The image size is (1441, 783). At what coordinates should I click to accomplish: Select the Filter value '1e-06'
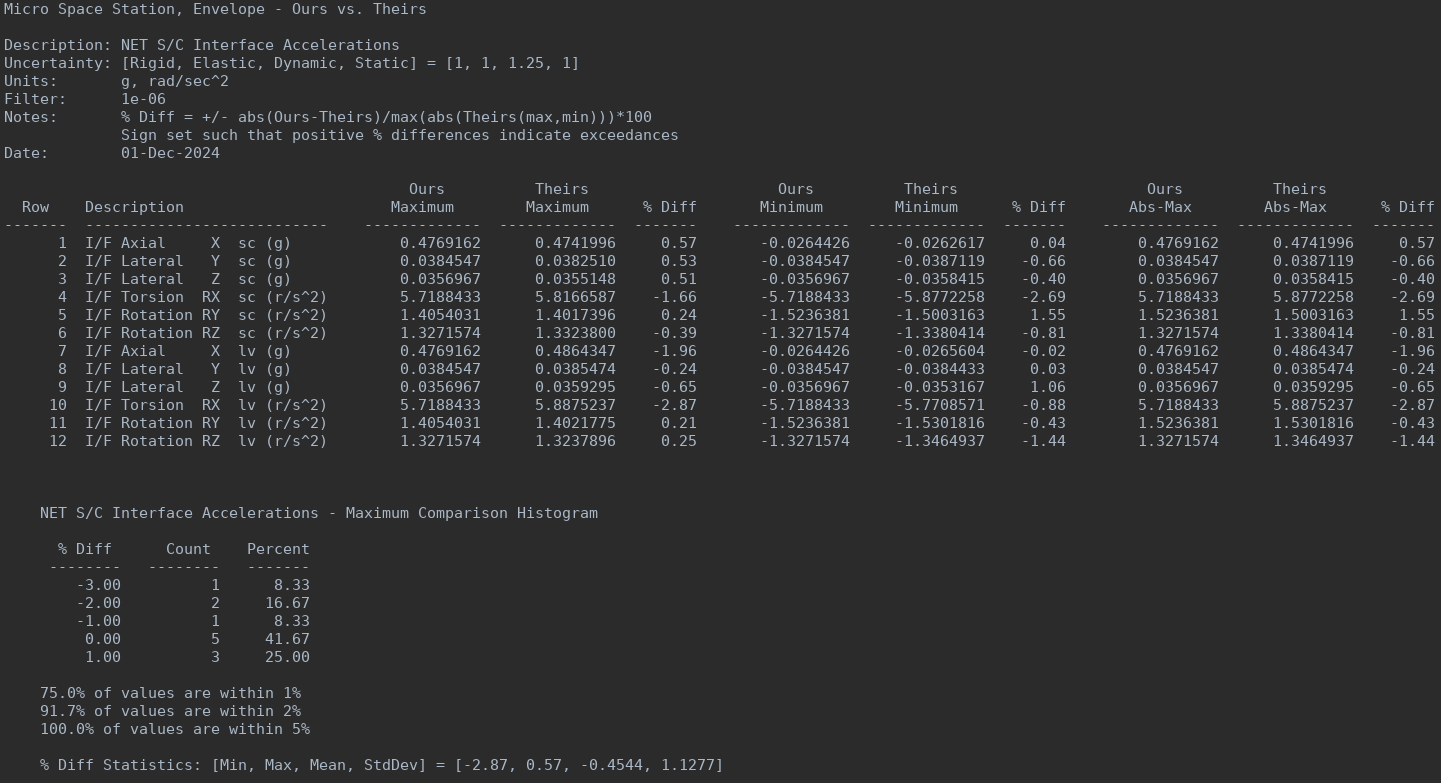(x=143, y=99)
